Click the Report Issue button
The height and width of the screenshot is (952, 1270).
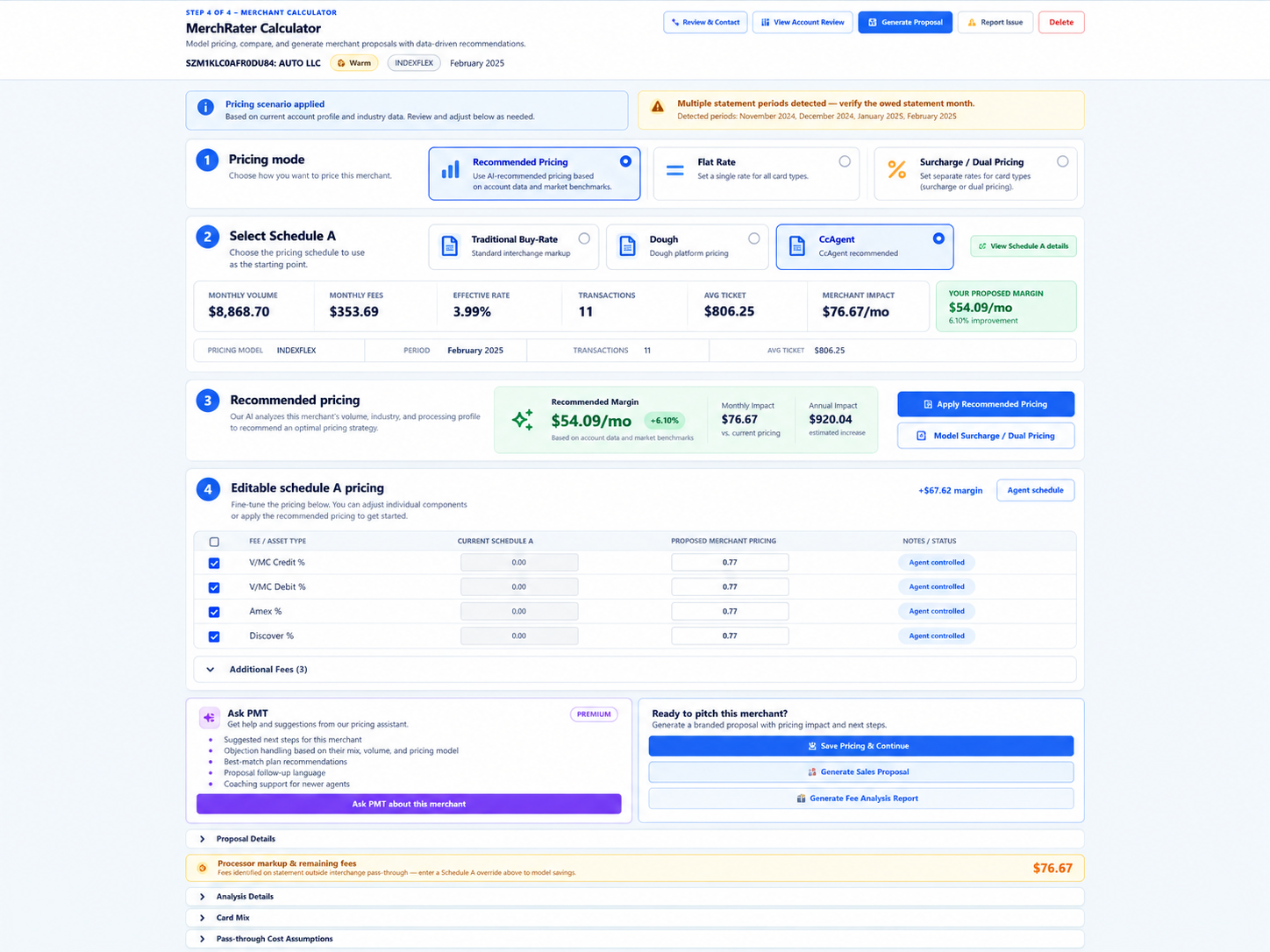995,22
